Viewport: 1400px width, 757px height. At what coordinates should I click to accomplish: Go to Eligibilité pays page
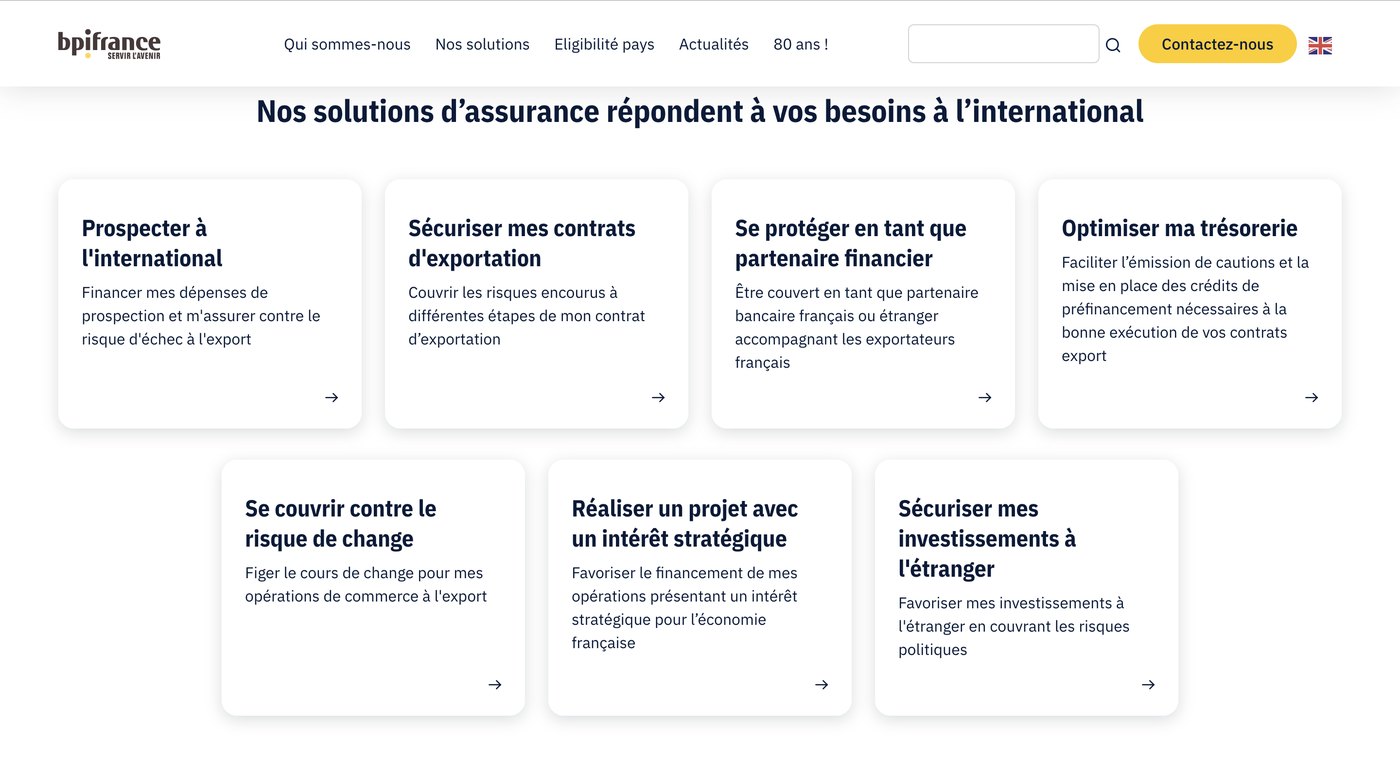[604, 44]
